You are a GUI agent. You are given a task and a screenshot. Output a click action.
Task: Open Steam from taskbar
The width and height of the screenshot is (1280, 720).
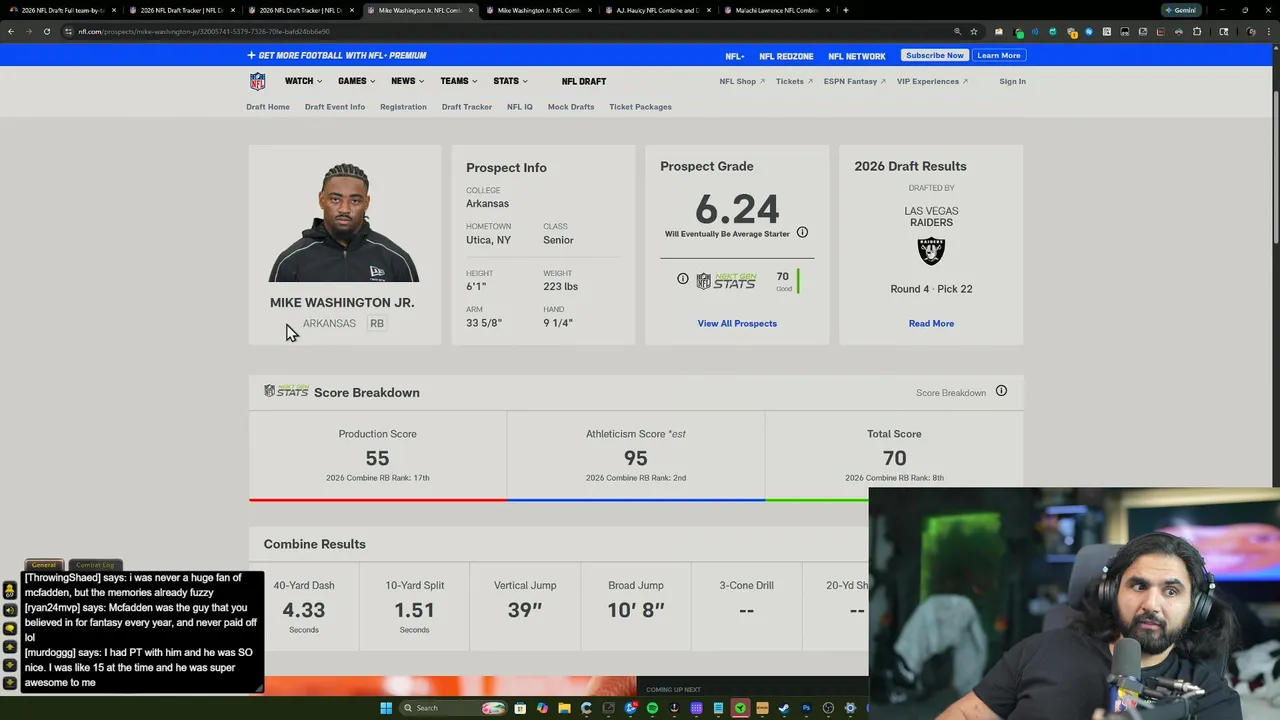tap(784, 708)
